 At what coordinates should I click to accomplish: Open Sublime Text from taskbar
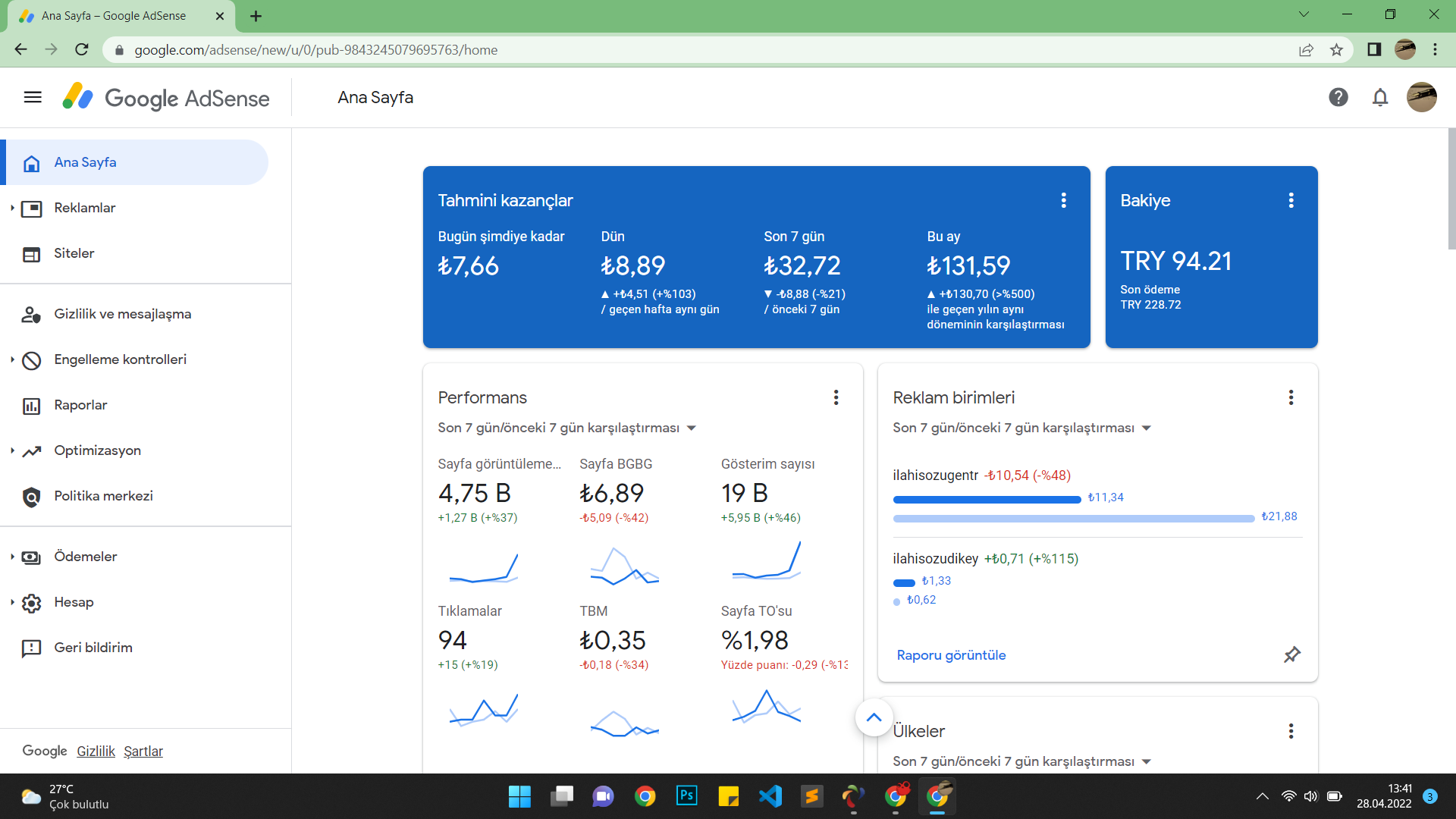pyautogui.click(x=811, y=796)
